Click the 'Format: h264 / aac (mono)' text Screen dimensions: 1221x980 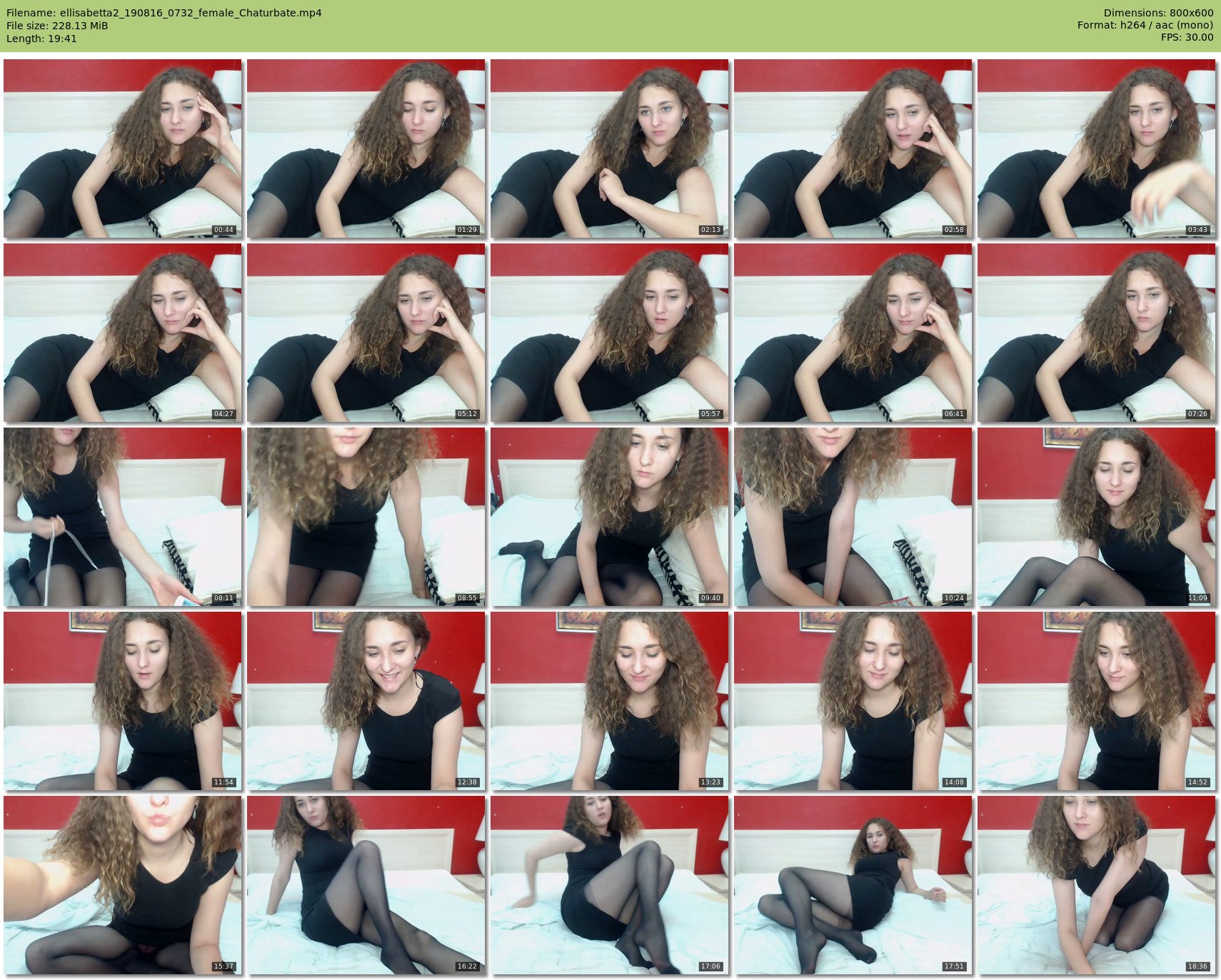(1145, 25)
